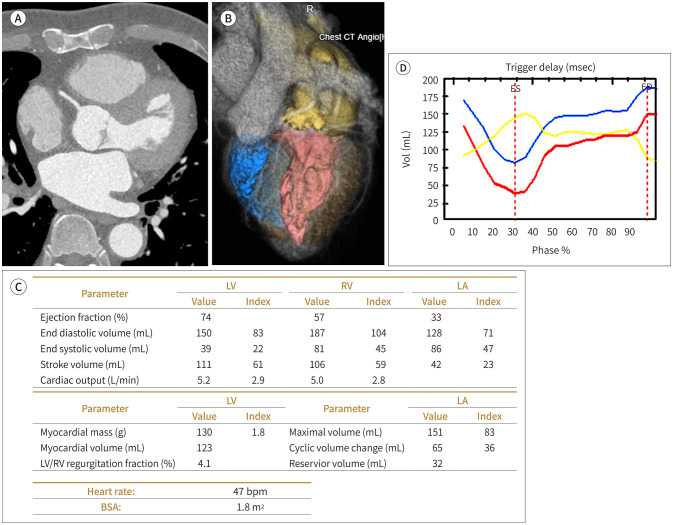Select the LV column header in upper table
The height and width of the screenshot is (525, 673).
[x=231, y=286]
